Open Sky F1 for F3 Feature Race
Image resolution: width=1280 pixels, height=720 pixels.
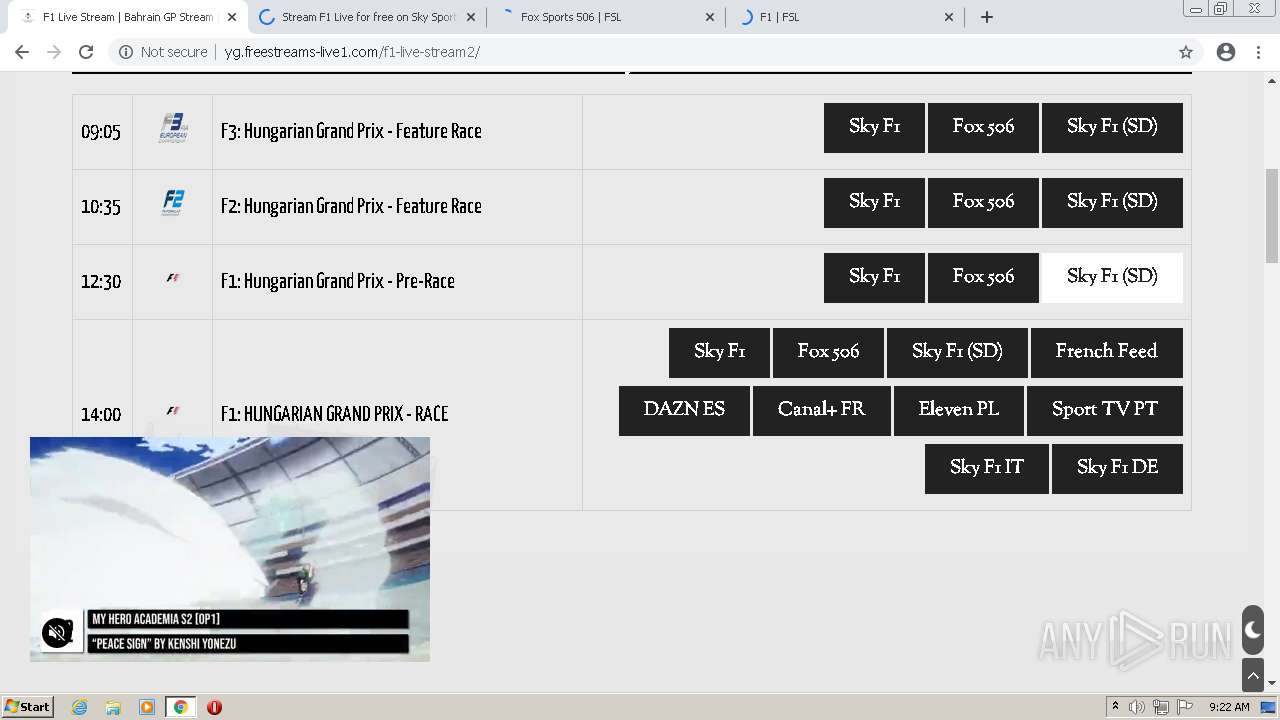pyautogui.click(x=874, y=127)
